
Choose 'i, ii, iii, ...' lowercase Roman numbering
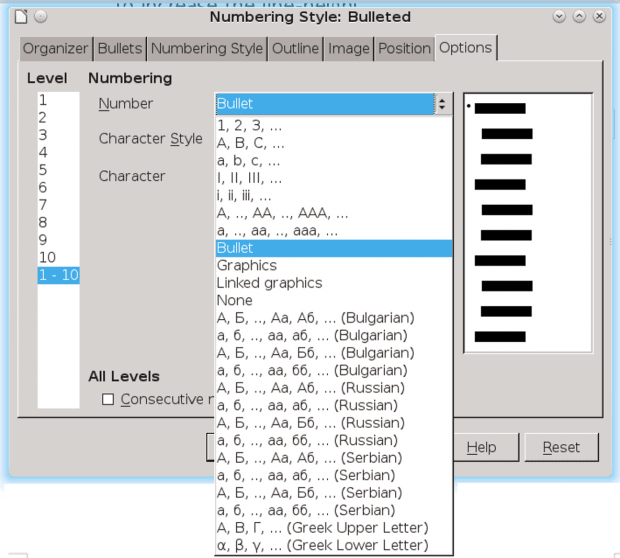coord(334,196)
